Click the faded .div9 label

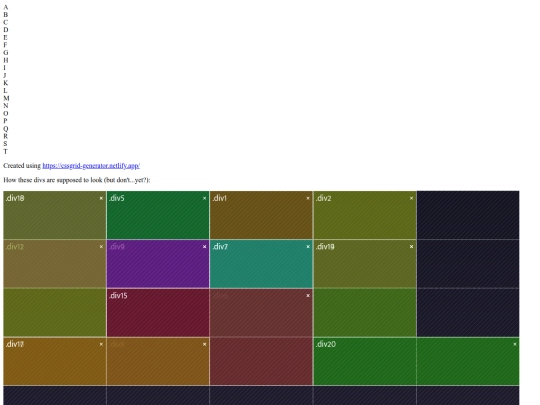pyautogui.click(x=117, y=247)
